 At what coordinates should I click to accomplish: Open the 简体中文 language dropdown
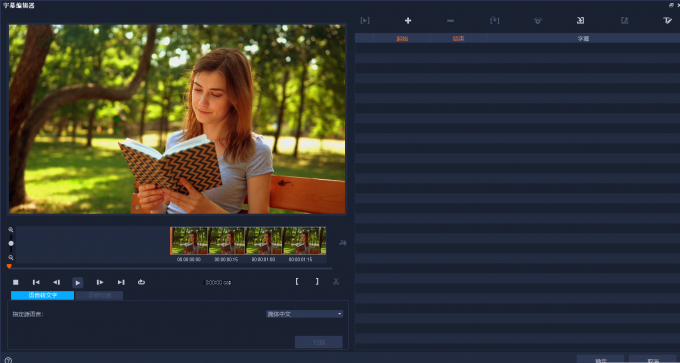pos(304,314)
